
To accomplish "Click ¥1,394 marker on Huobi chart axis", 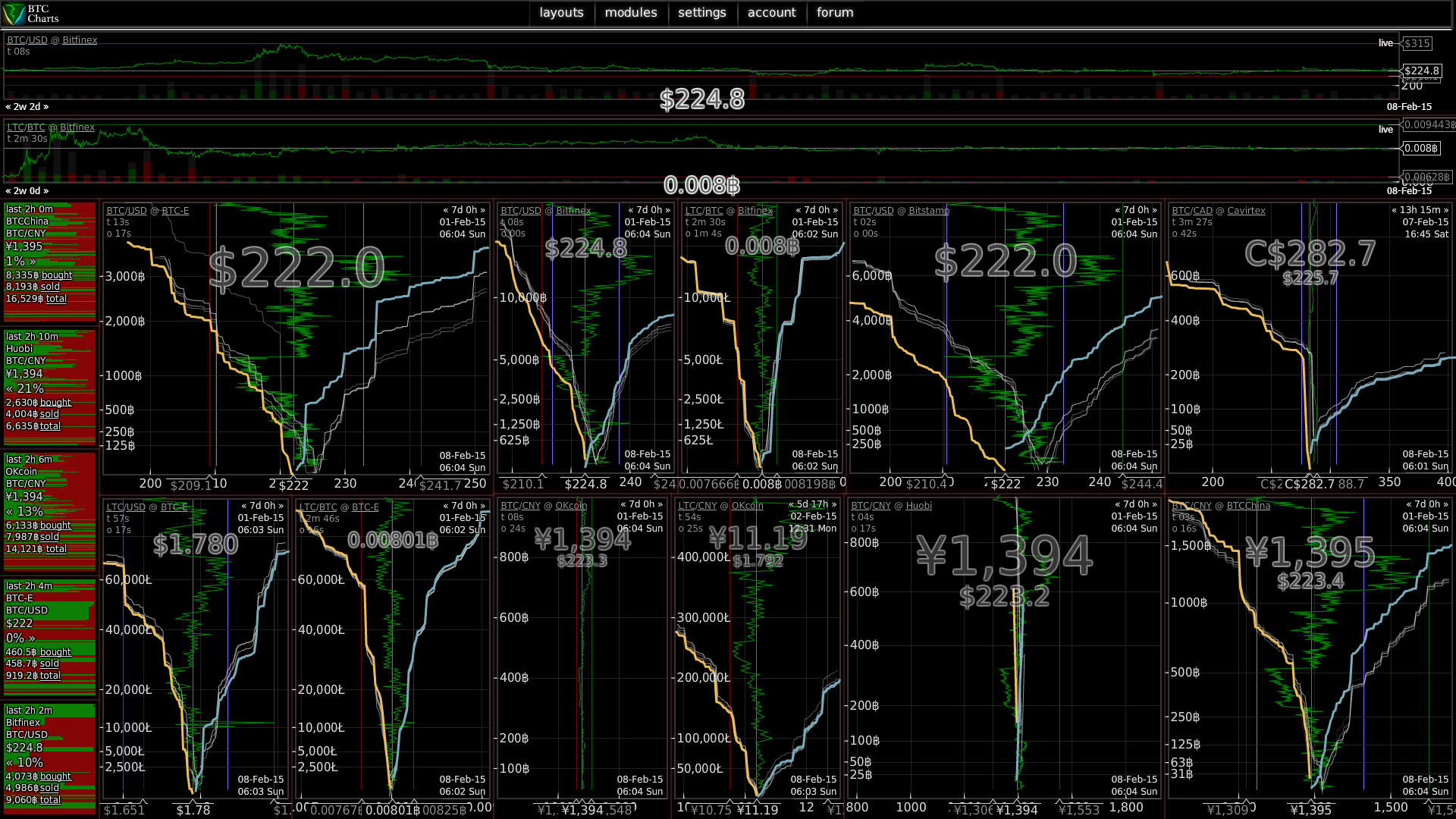I will (1017, 810).
